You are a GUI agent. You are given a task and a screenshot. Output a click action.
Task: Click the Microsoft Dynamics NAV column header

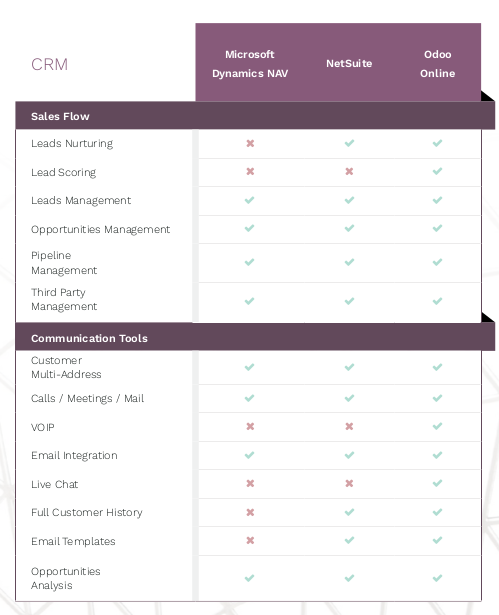click(x=250, y=64)
